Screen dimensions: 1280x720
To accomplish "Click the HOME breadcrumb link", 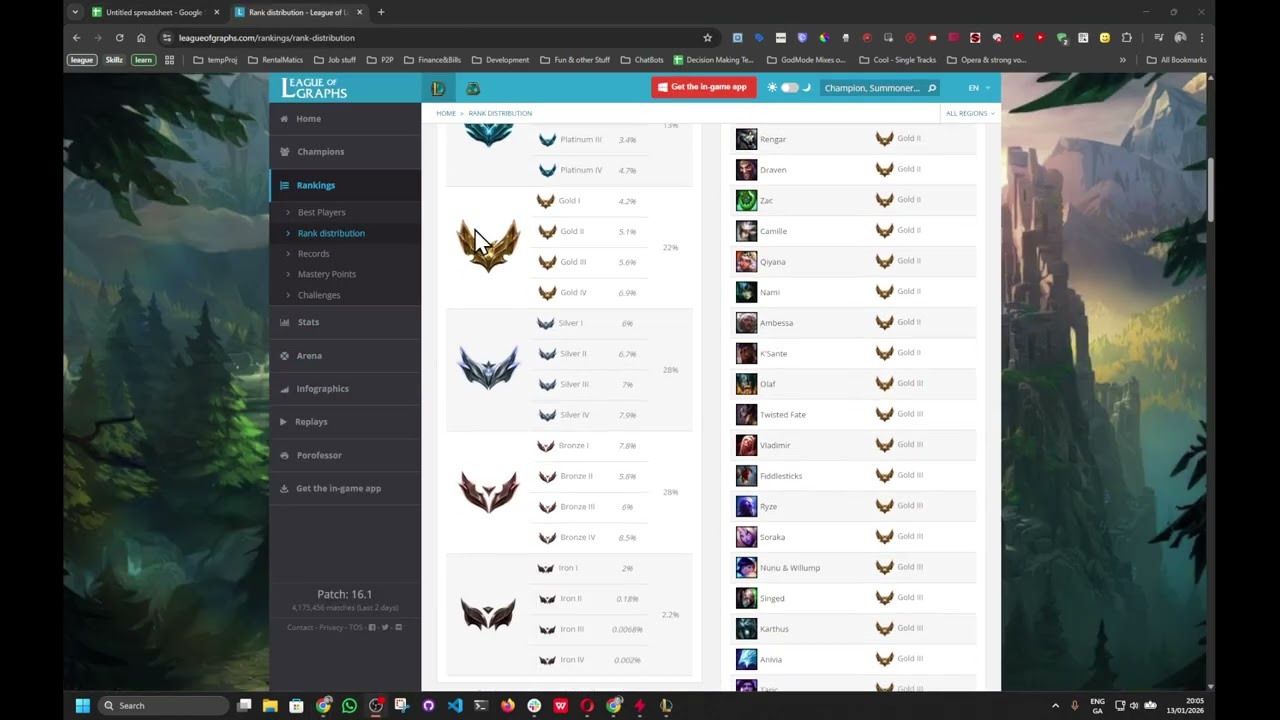I will [x=446, y=113].
